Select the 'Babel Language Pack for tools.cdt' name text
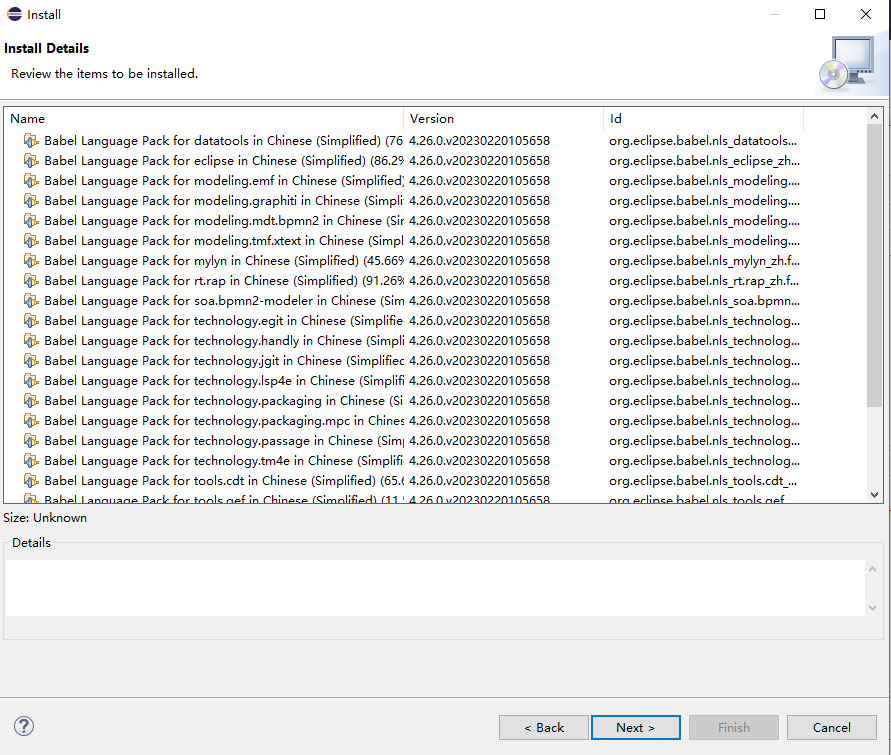This screenshot has height=755, width=891. (x=224, y=481)
